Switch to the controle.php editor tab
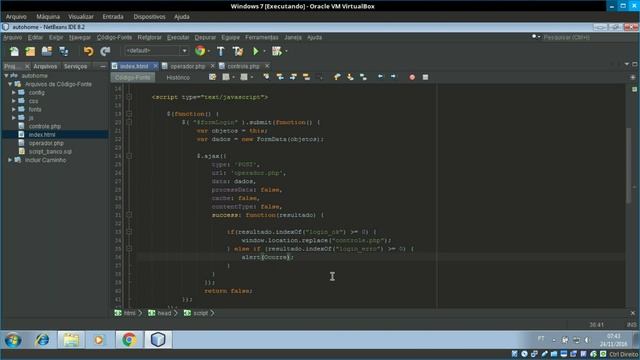The image size is (640, 360). [x=243, y=66]
